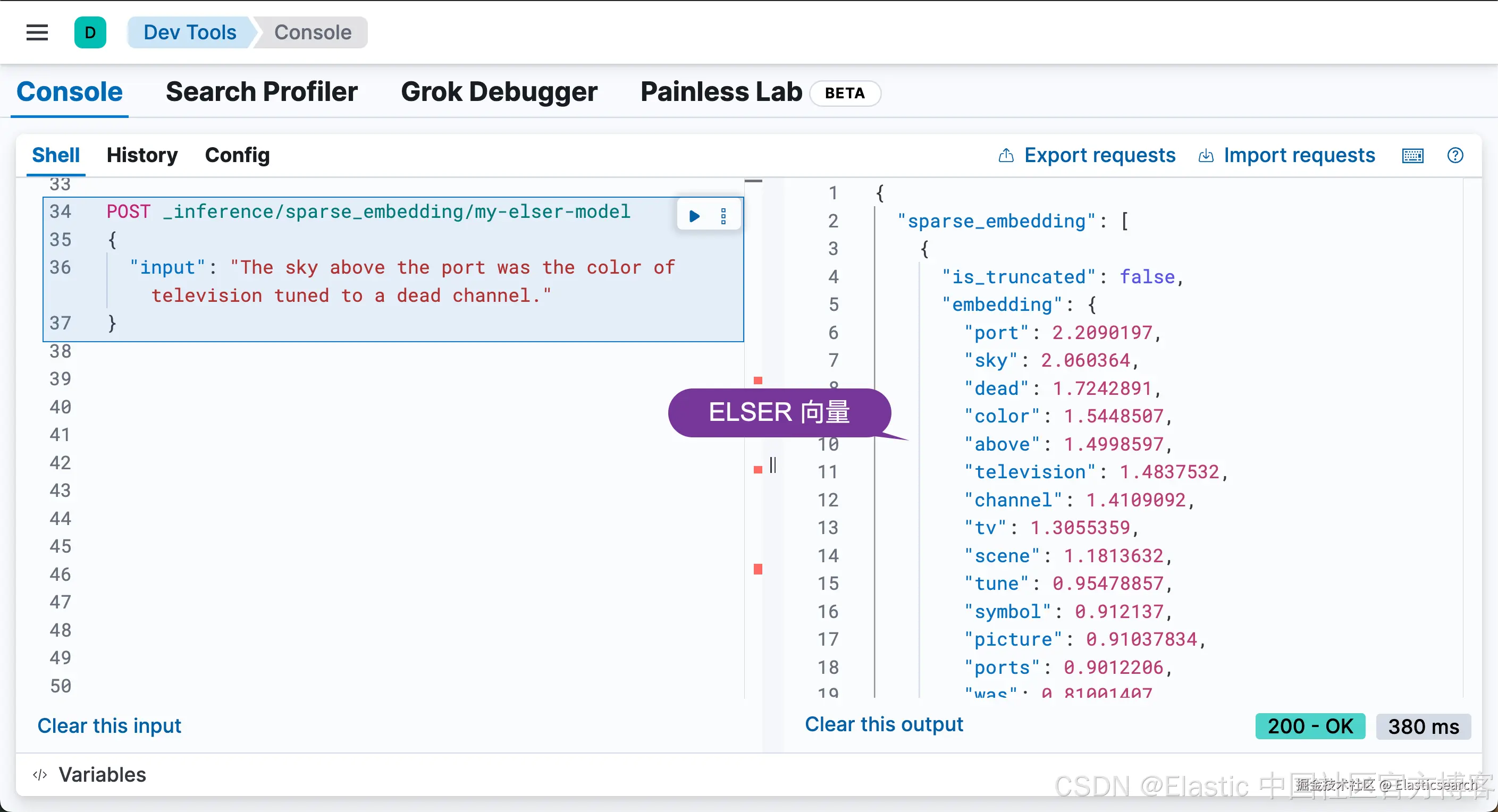Click the green D space avatar

90,32
